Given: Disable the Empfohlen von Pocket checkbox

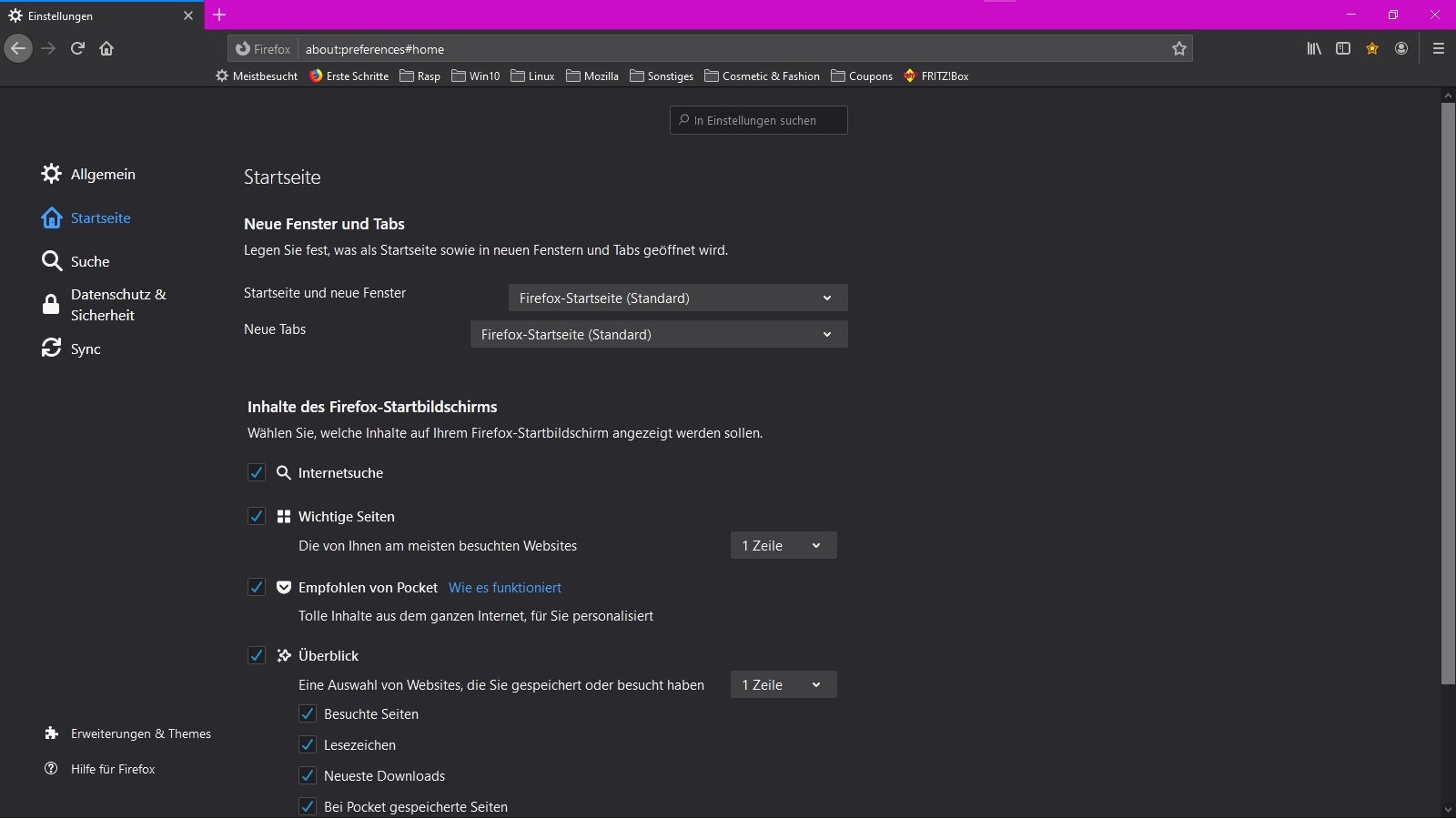Looking at the screenshot, I should point(257,587).
